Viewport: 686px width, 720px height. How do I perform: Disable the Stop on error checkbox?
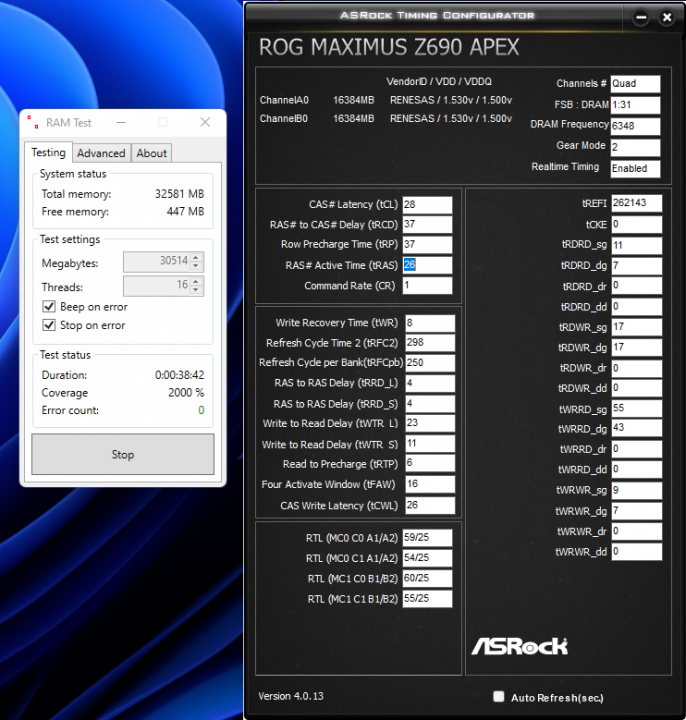(x=49, y=325)
